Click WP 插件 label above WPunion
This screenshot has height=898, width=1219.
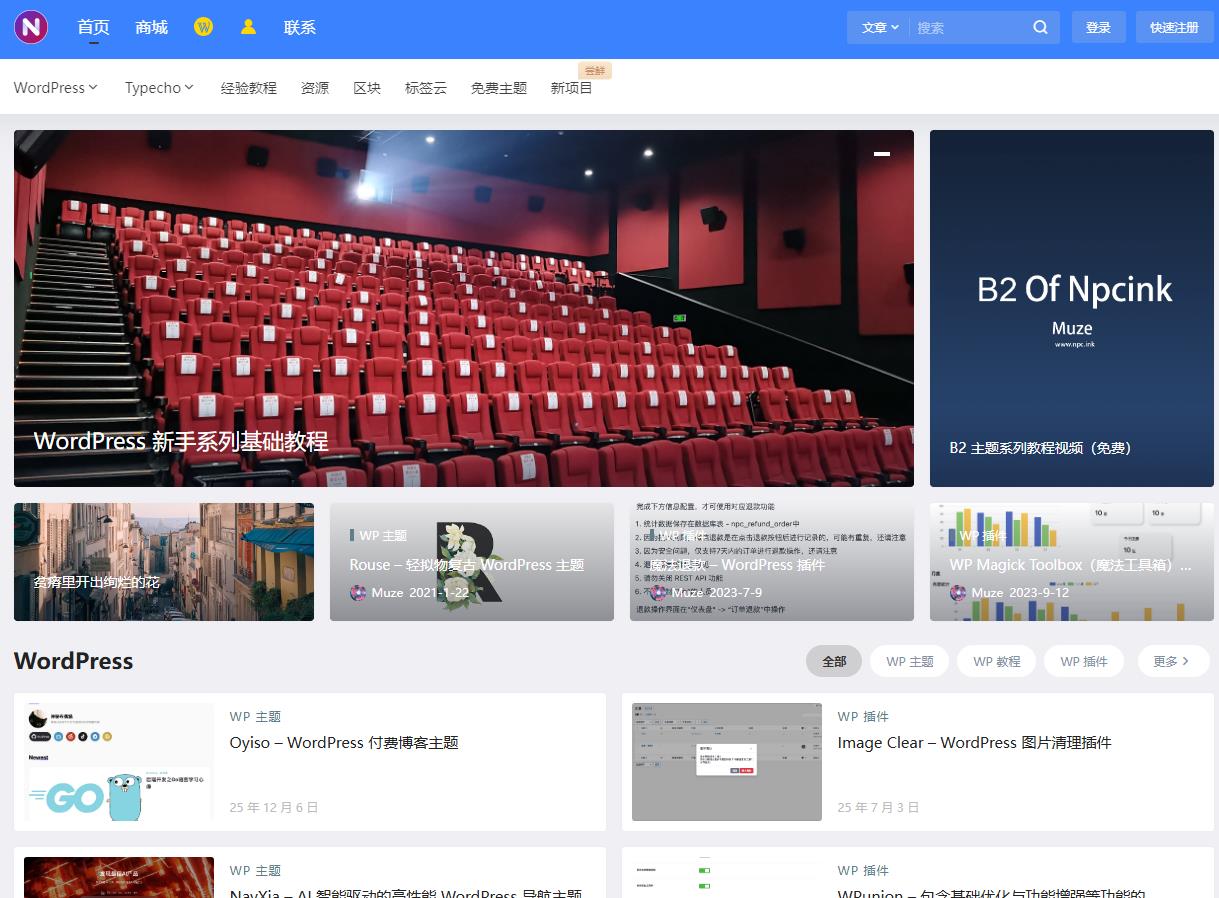[863, 870]
